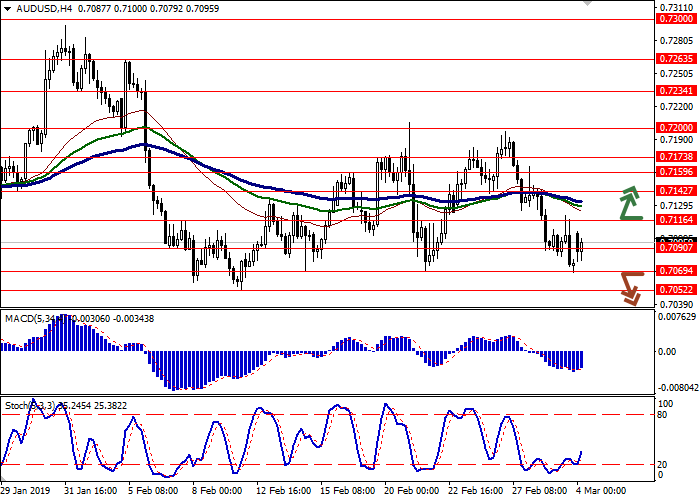Viewport: 700px width, 500px height.
Task: Click the MACD indicator label
Action: point(22,319)
